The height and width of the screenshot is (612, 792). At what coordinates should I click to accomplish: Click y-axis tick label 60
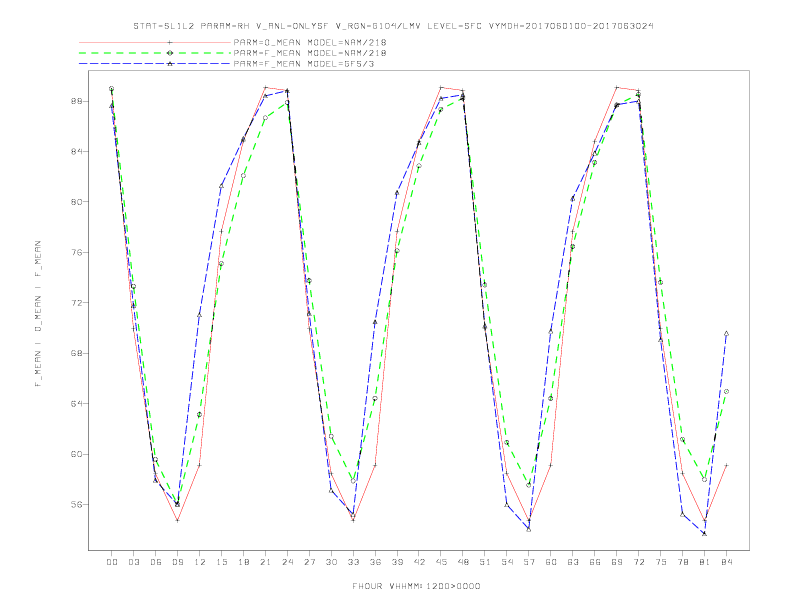coord(77,454)
